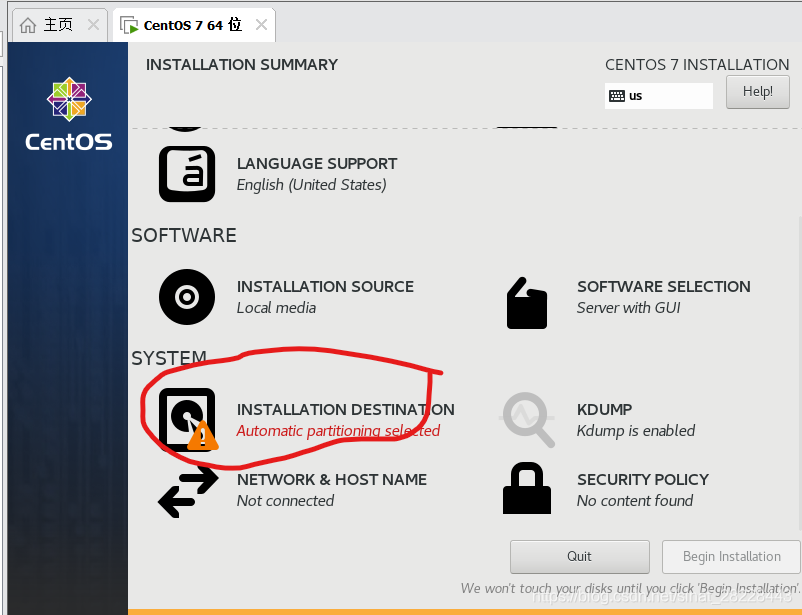This screenshot has width=802, height=615.
Task: Click the SYSTEM section heading
Action: pos(169,358)
